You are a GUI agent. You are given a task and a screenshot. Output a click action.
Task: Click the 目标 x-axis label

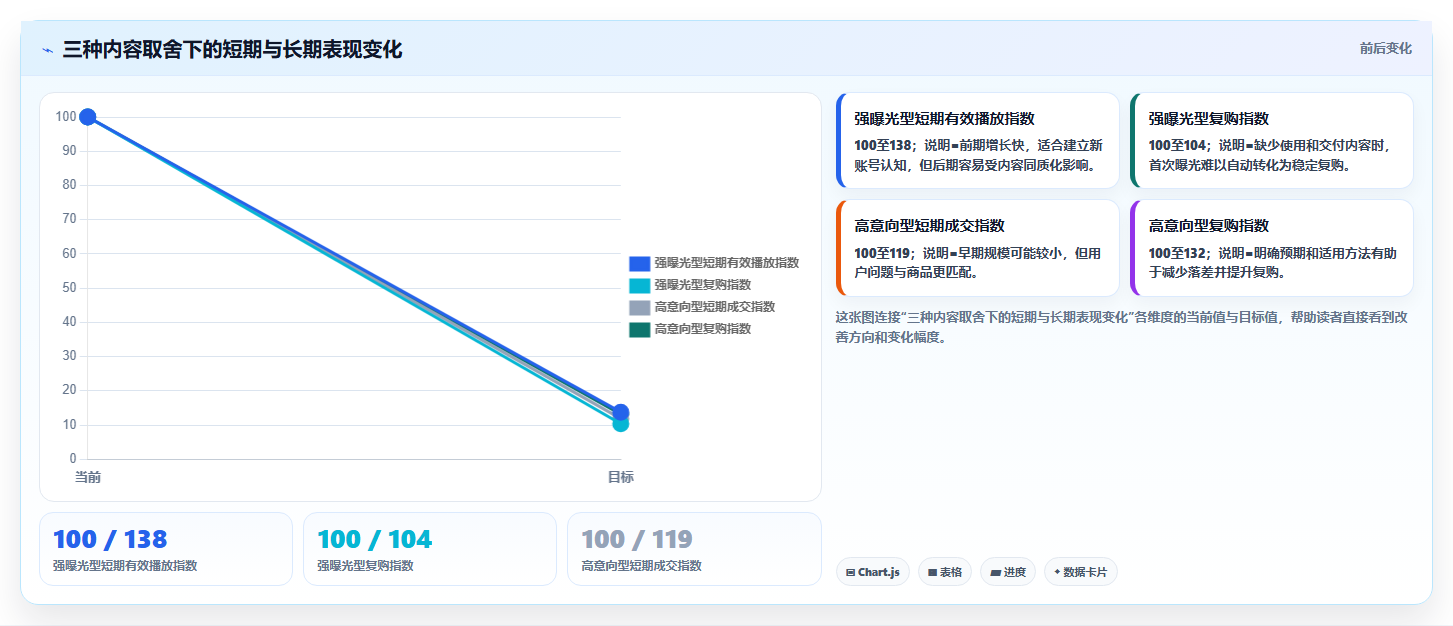(x=620, y=477)
